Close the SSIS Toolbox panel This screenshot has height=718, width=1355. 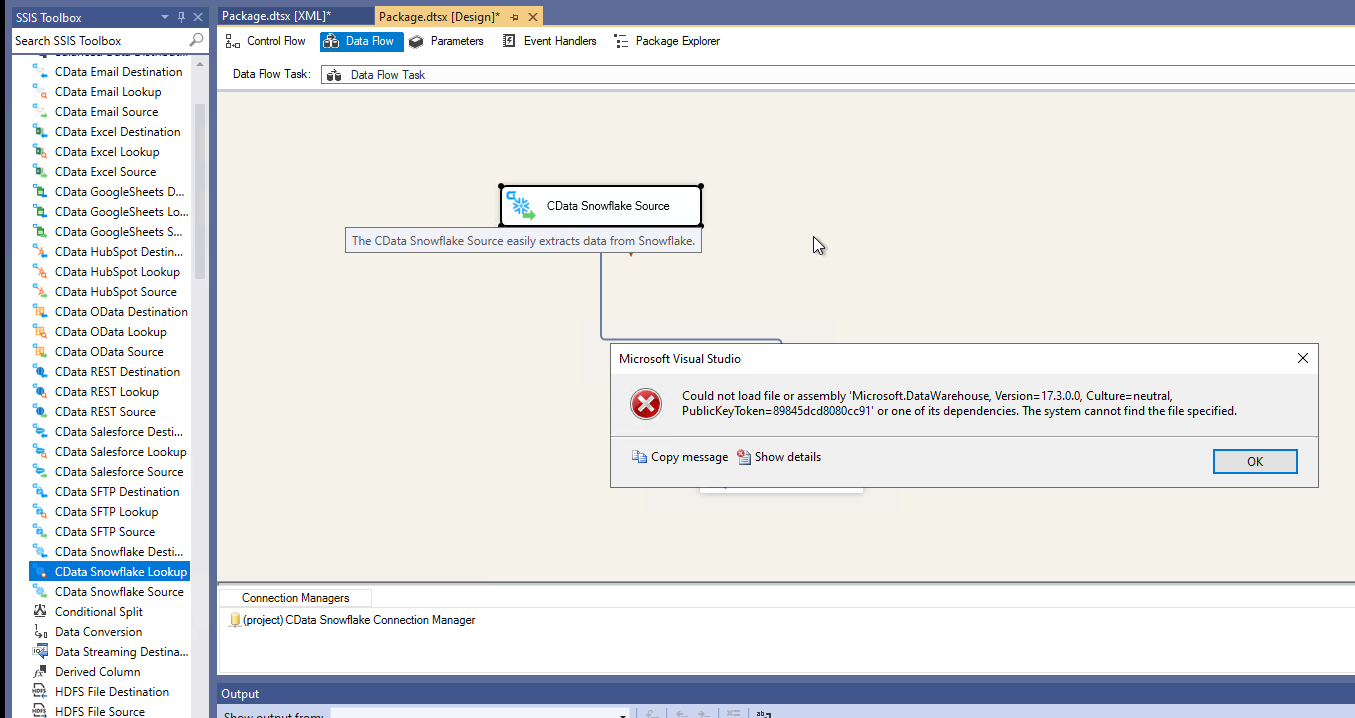tap(197, 17)
